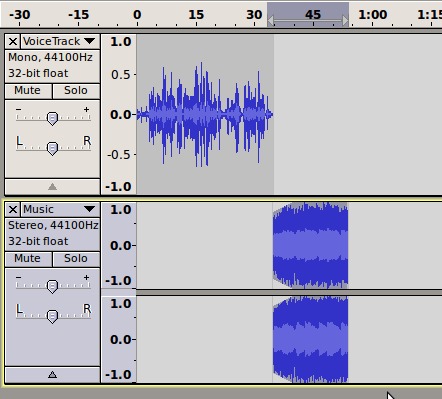Click the Music upper channel vertical scale
This screenshot has height=399, width=442.
pos(119,245)
